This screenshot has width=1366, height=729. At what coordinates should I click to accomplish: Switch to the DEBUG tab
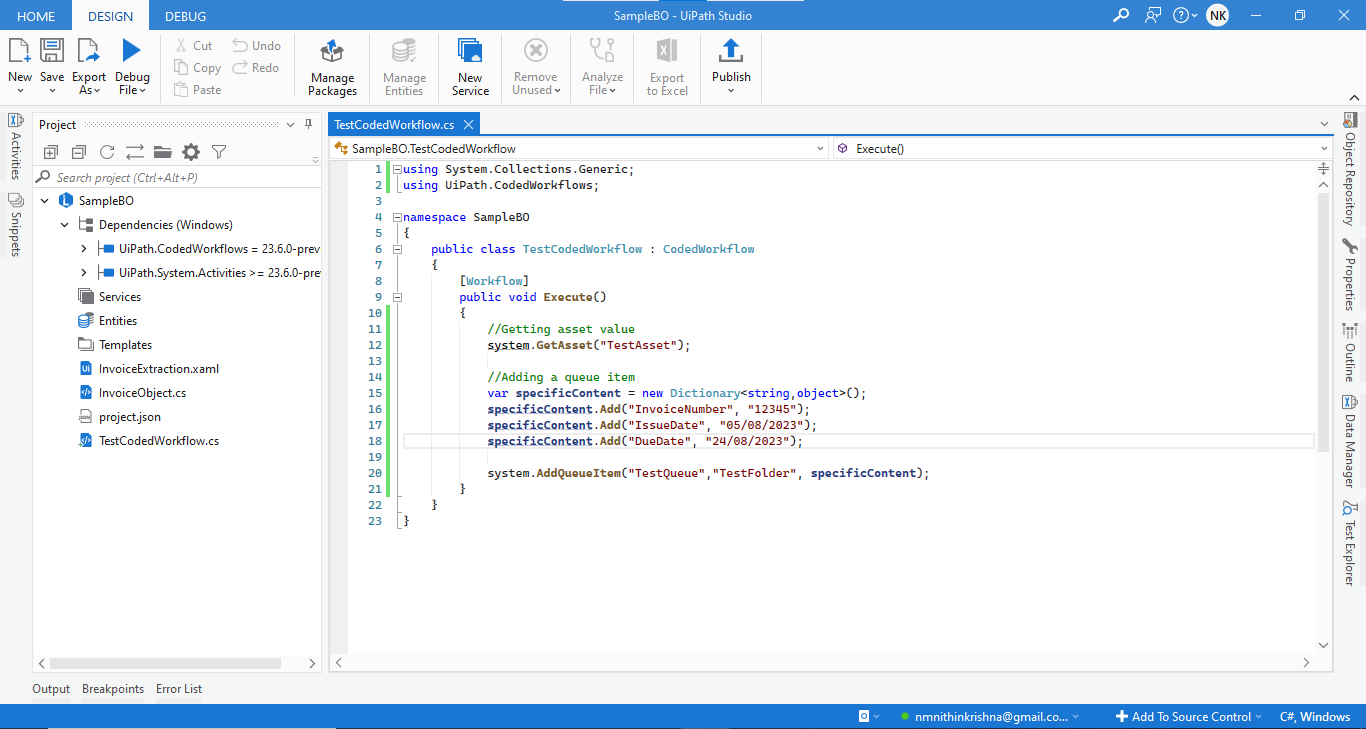185,16
